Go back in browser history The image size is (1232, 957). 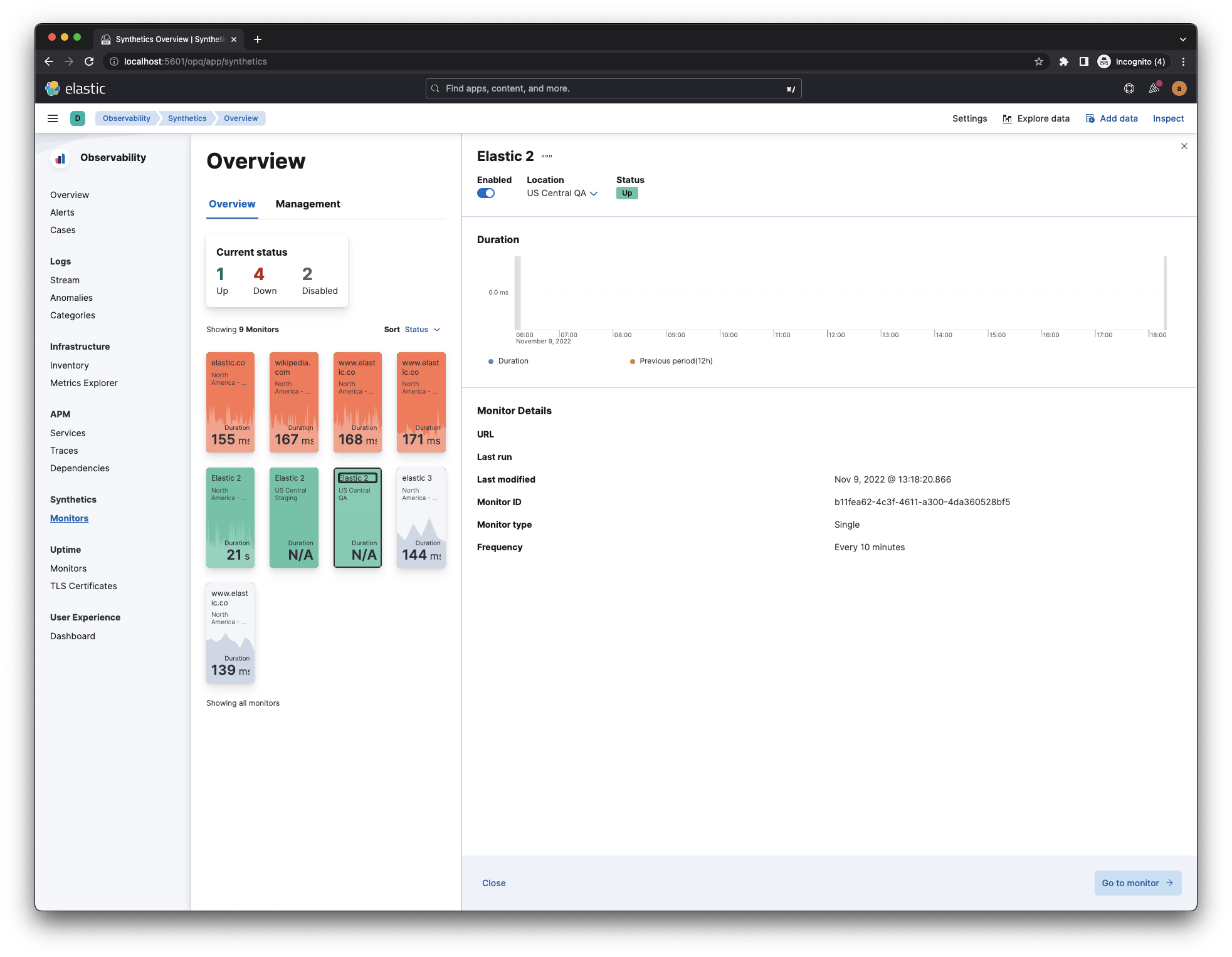tap(49, 61)
